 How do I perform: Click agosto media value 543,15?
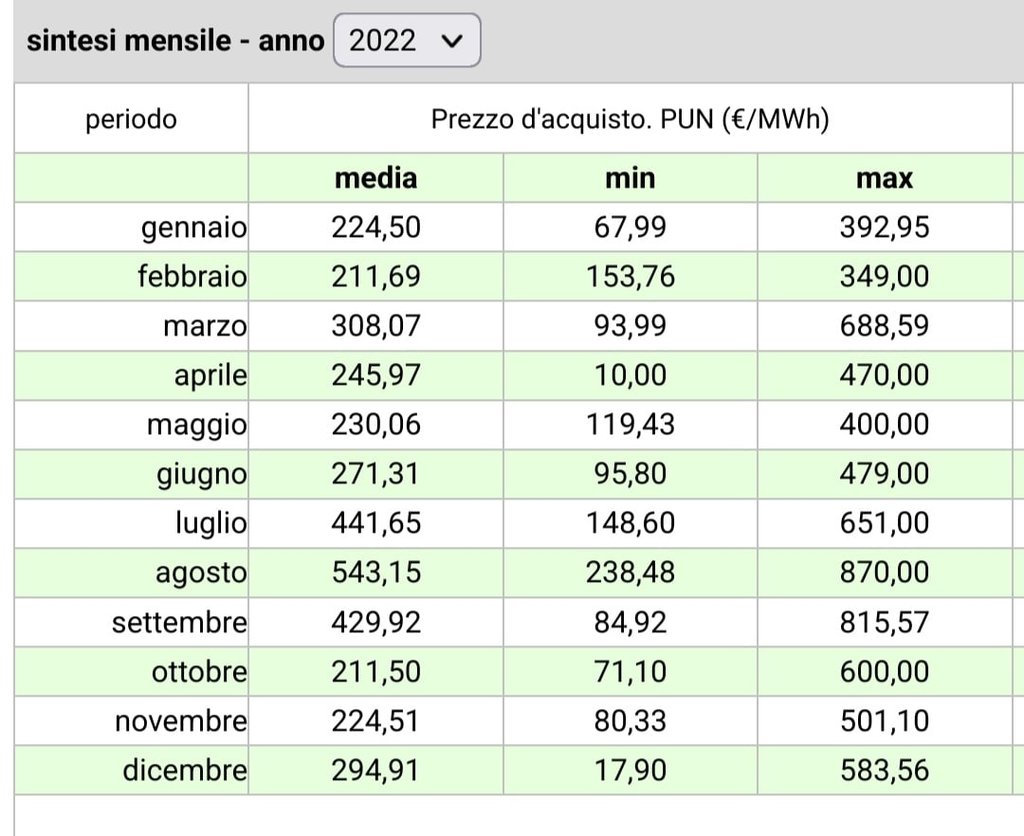coord(376,572)
